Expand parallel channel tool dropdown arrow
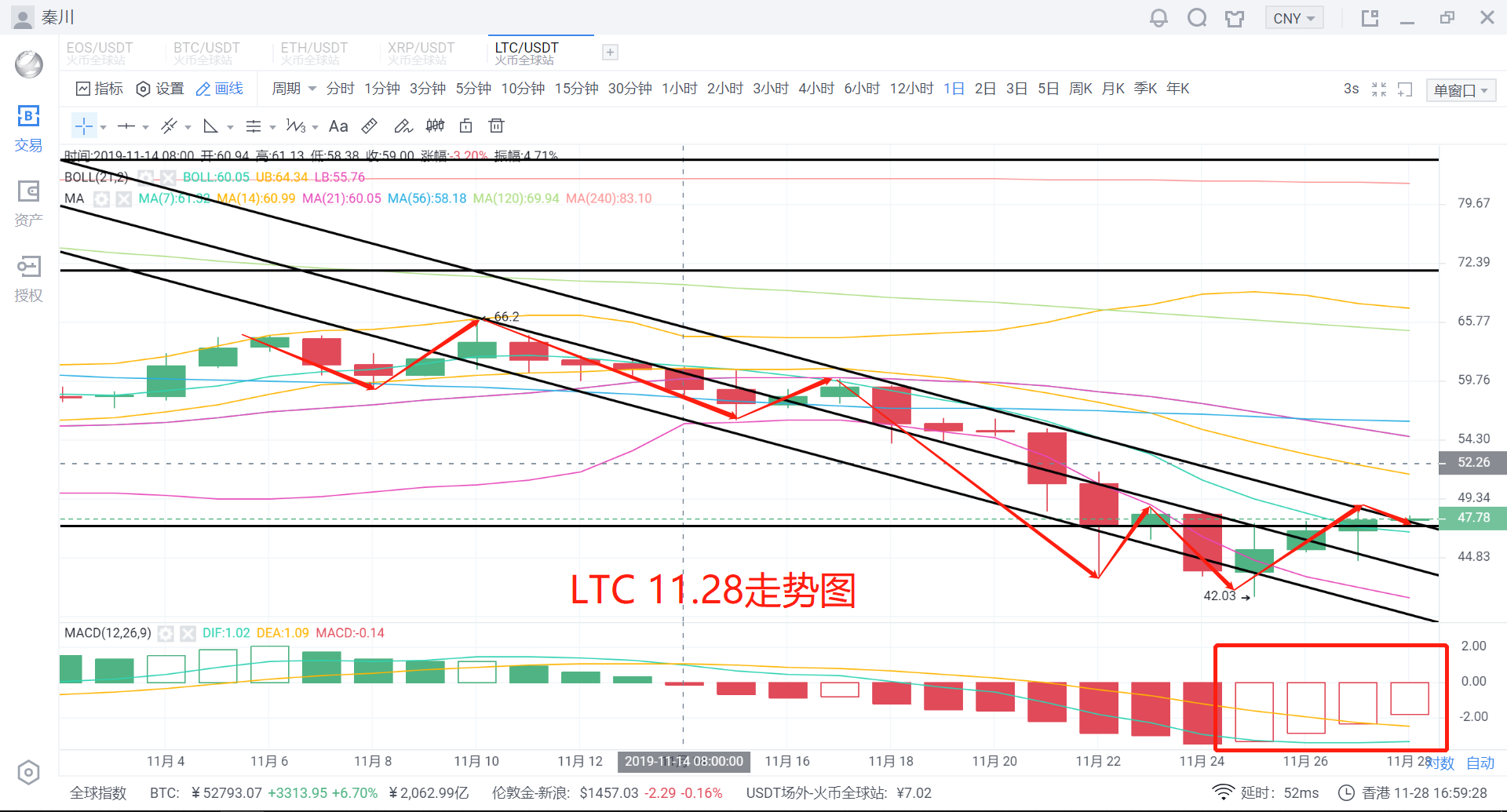The image size is (1507, 812). pyautogui.click(x=188, y=127)
